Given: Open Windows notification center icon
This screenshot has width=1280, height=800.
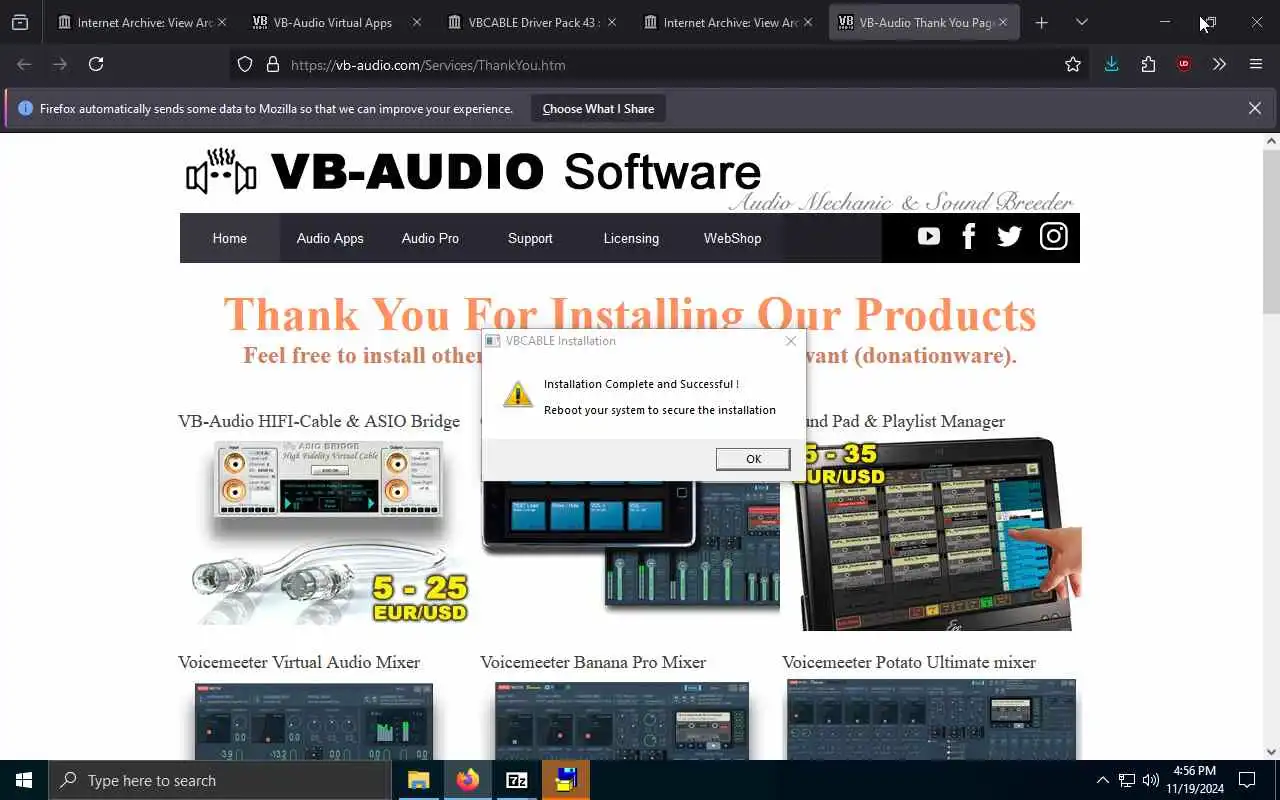Looking at the screenshot, I should 1247,780.
